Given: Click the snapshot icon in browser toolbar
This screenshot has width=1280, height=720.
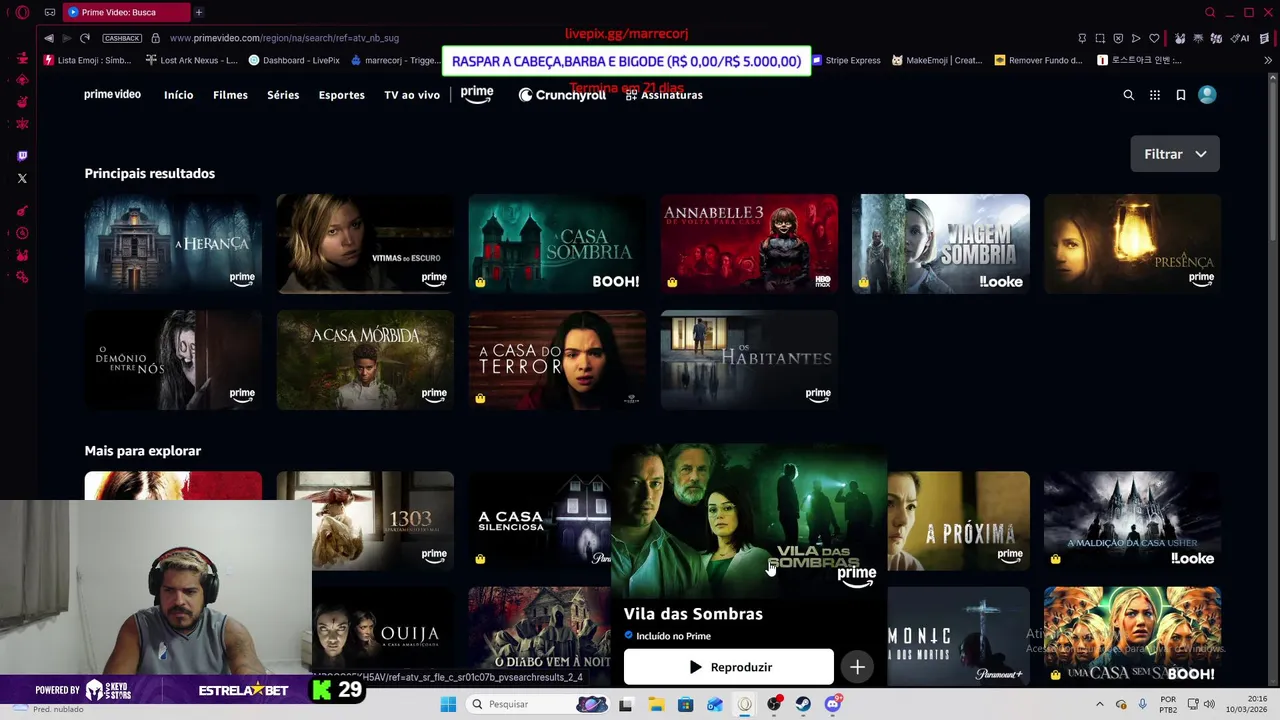Looking at the screenshot, I should [1100, 38].
